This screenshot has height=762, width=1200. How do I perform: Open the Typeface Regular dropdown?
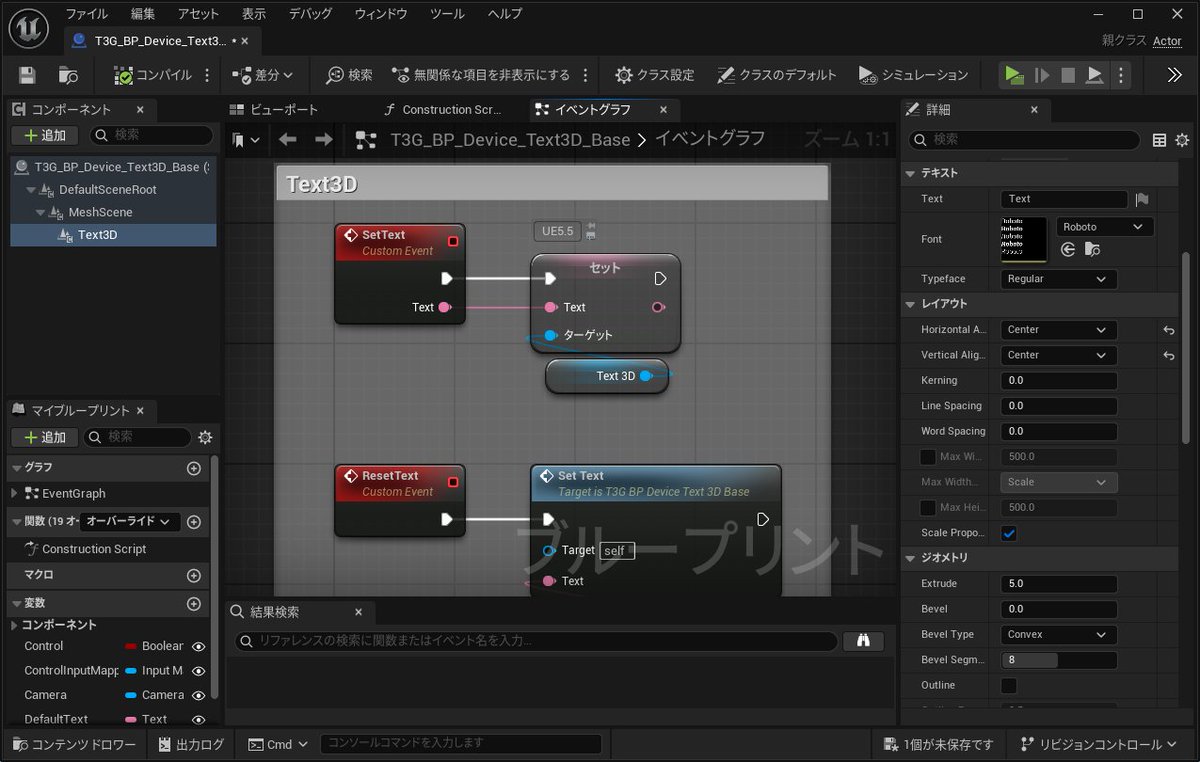1059,279
